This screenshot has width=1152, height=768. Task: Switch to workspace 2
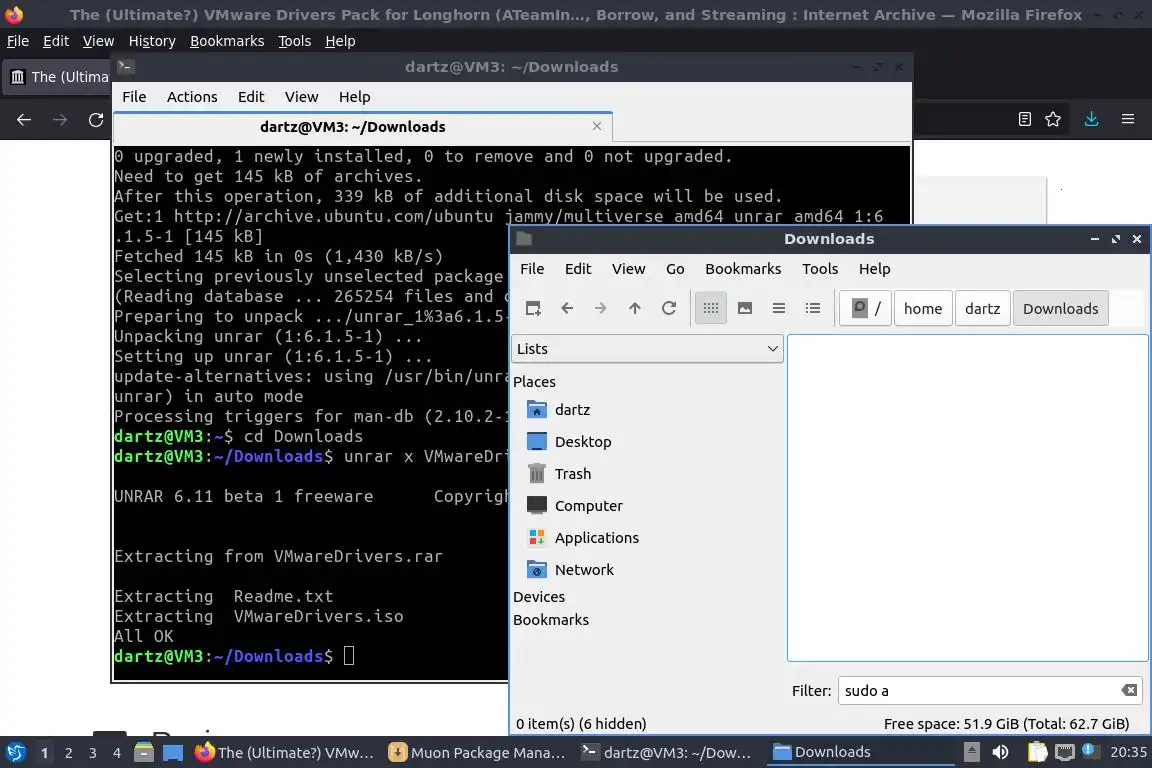click(x=68, y=753)
